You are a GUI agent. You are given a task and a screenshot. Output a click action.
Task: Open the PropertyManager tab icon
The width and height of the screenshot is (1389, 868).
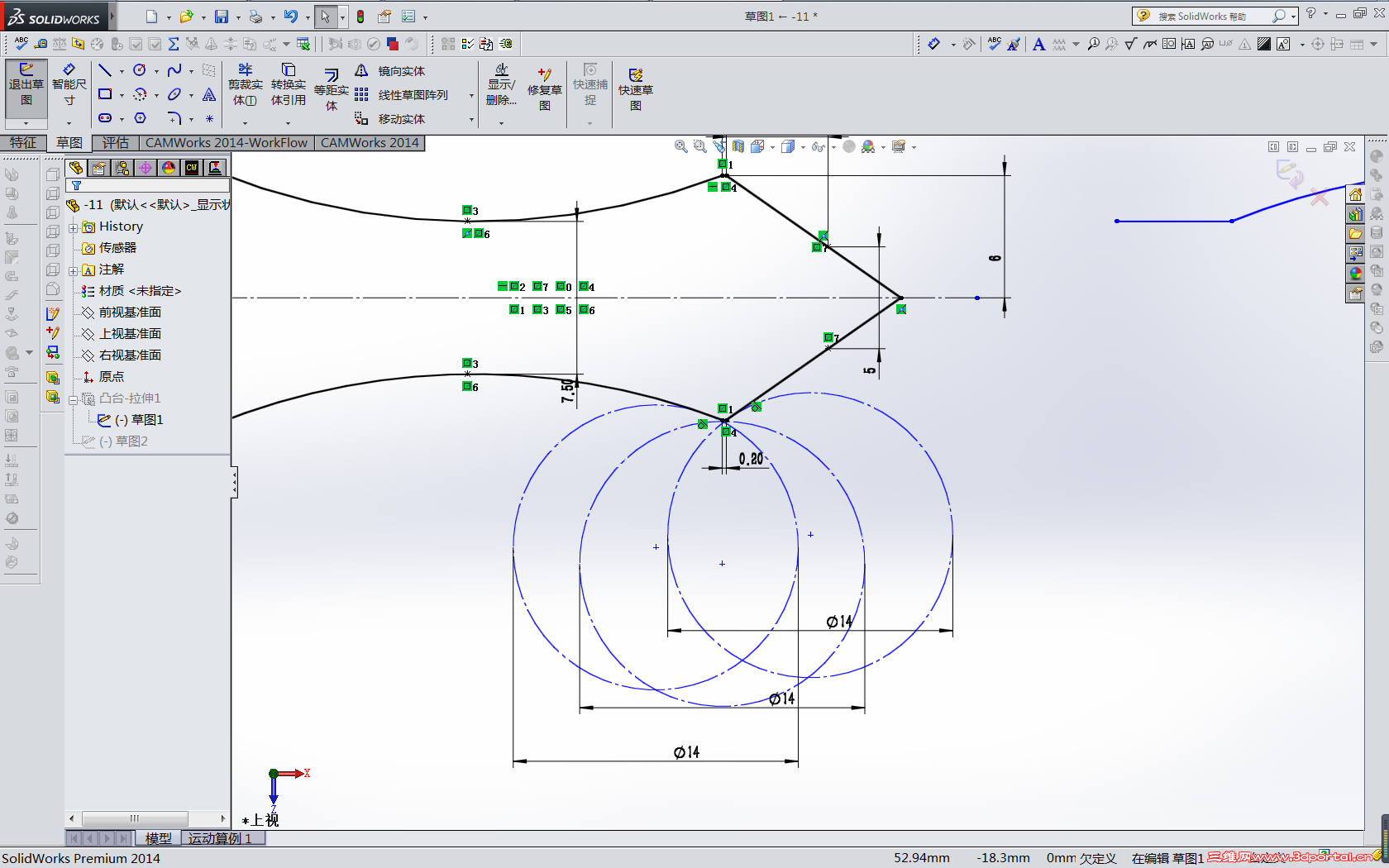[x=99, y=168]
